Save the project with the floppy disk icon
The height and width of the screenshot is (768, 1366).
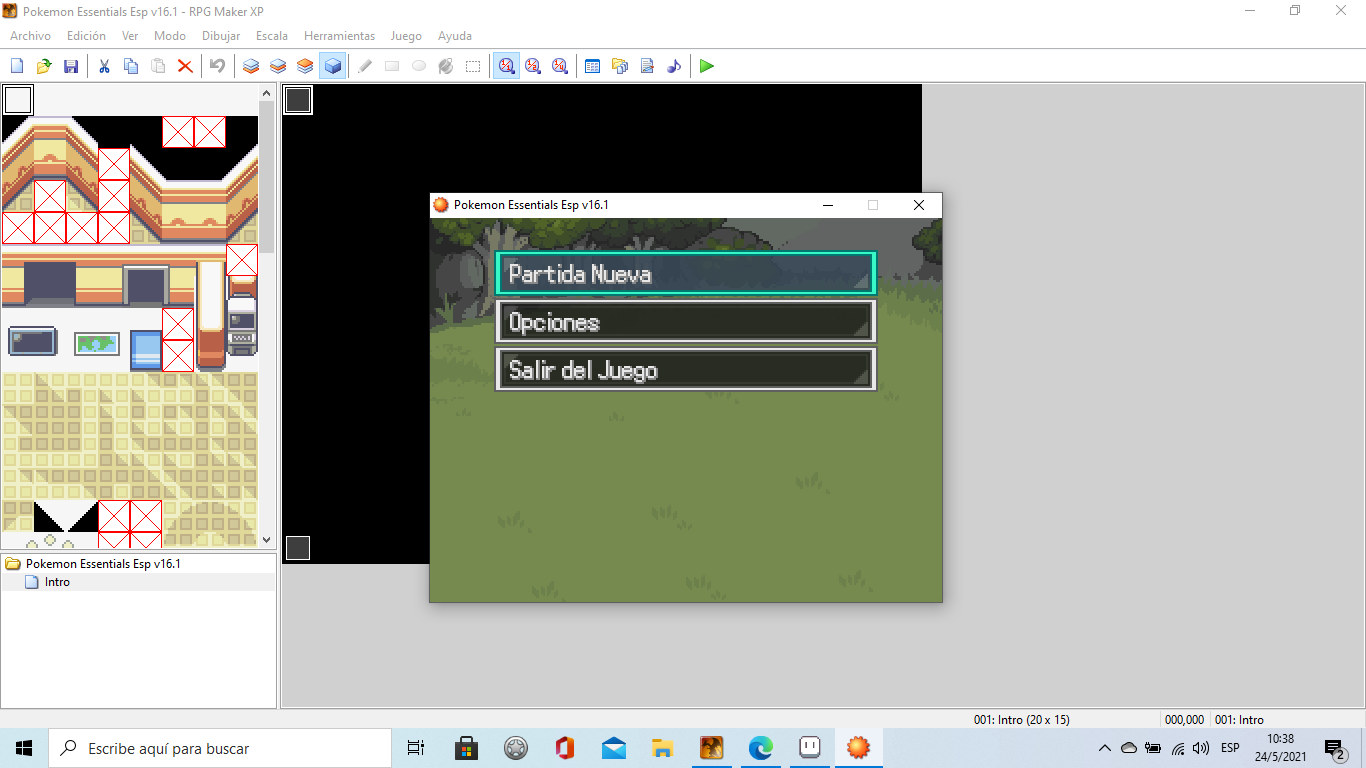click(71, 66)
